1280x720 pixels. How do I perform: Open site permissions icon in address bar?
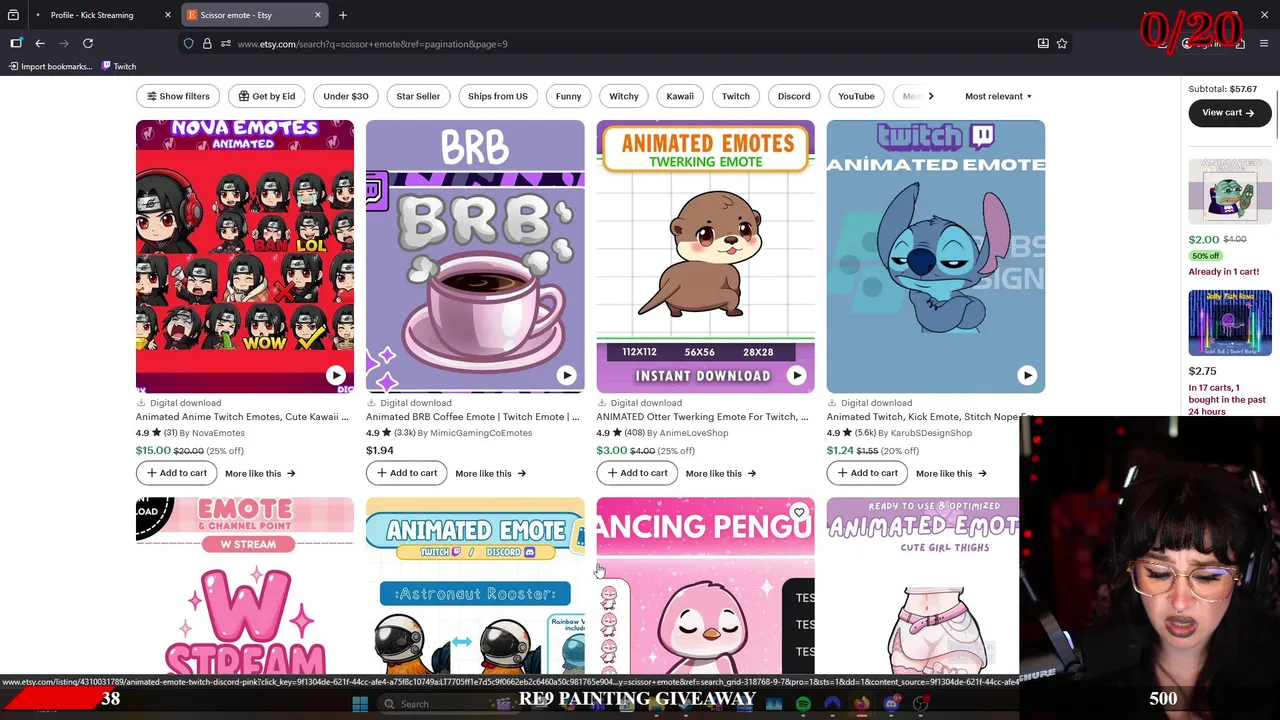(x=226, y=44)
